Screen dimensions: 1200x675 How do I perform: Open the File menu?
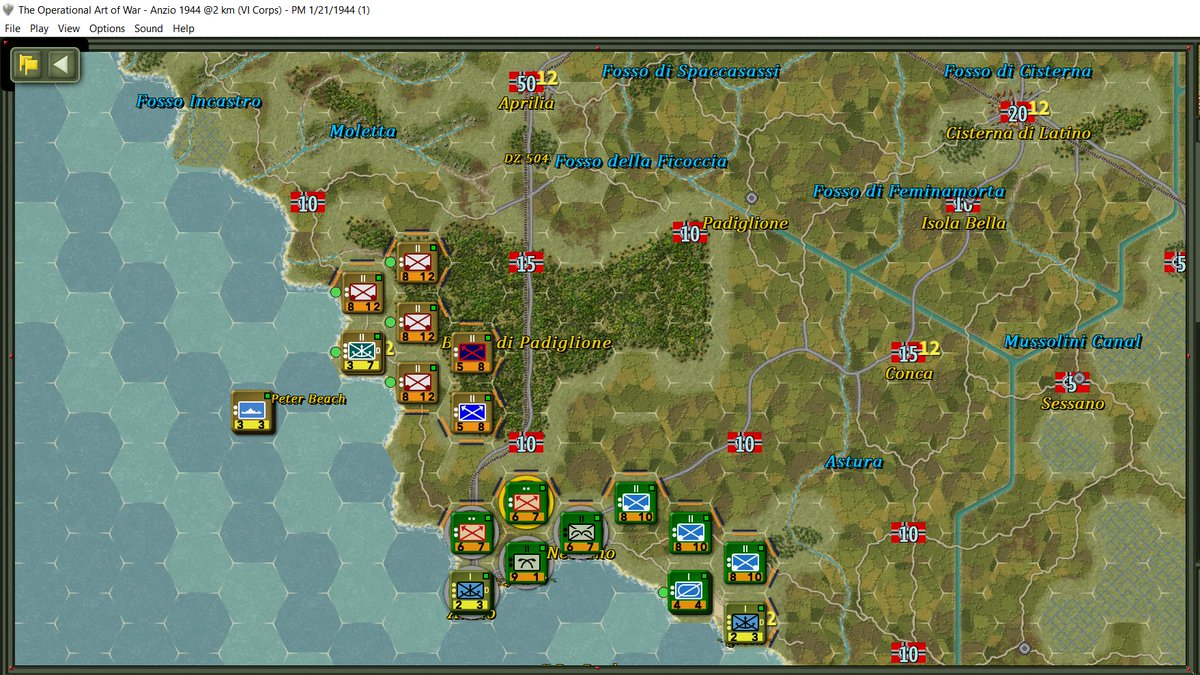coord(12,28)
